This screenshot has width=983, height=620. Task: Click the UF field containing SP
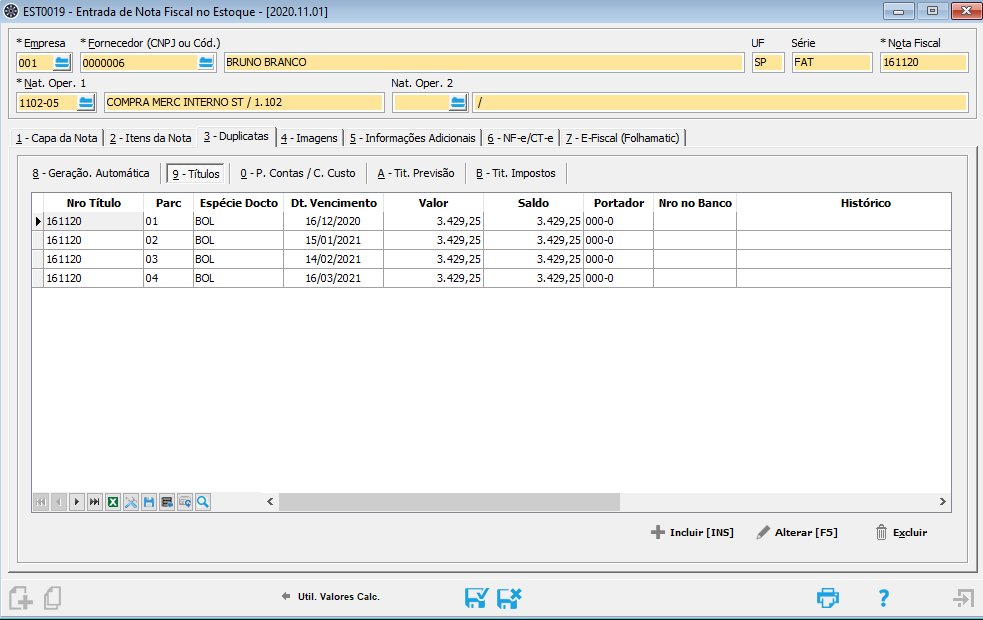pyautogui.click(x=768, y=63)
